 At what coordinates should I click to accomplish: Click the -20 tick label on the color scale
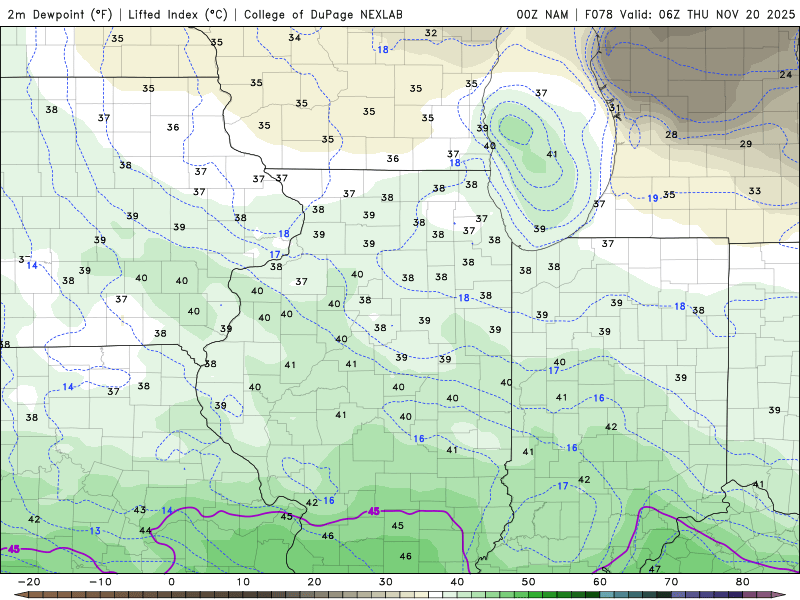pyautogui.click(x=29, y=582)
